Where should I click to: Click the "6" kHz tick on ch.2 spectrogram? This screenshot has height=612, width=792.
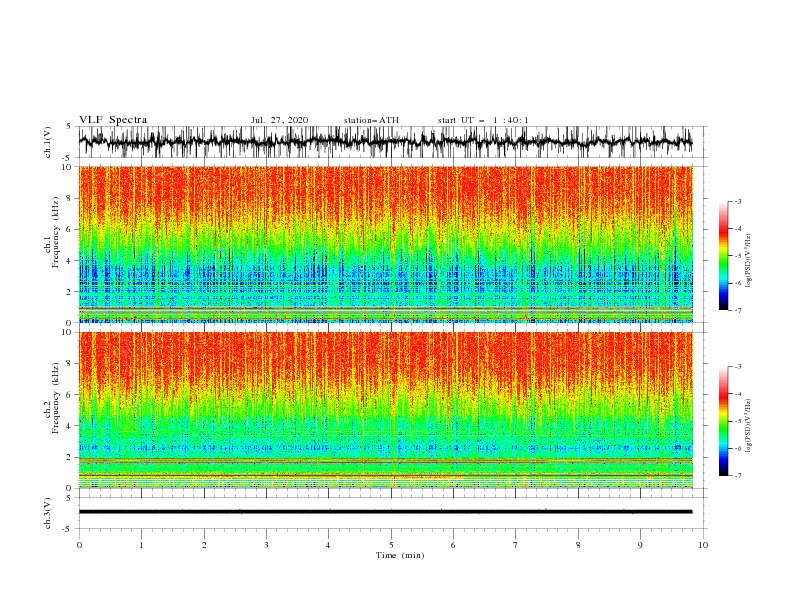[x=69, y=395]
